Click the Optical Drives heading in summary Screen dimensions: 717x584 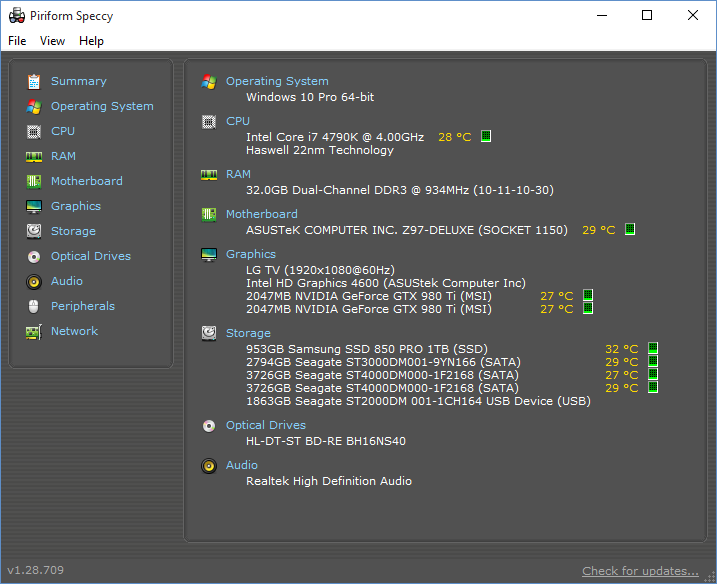pyautogui.click(x=266, y=425)
